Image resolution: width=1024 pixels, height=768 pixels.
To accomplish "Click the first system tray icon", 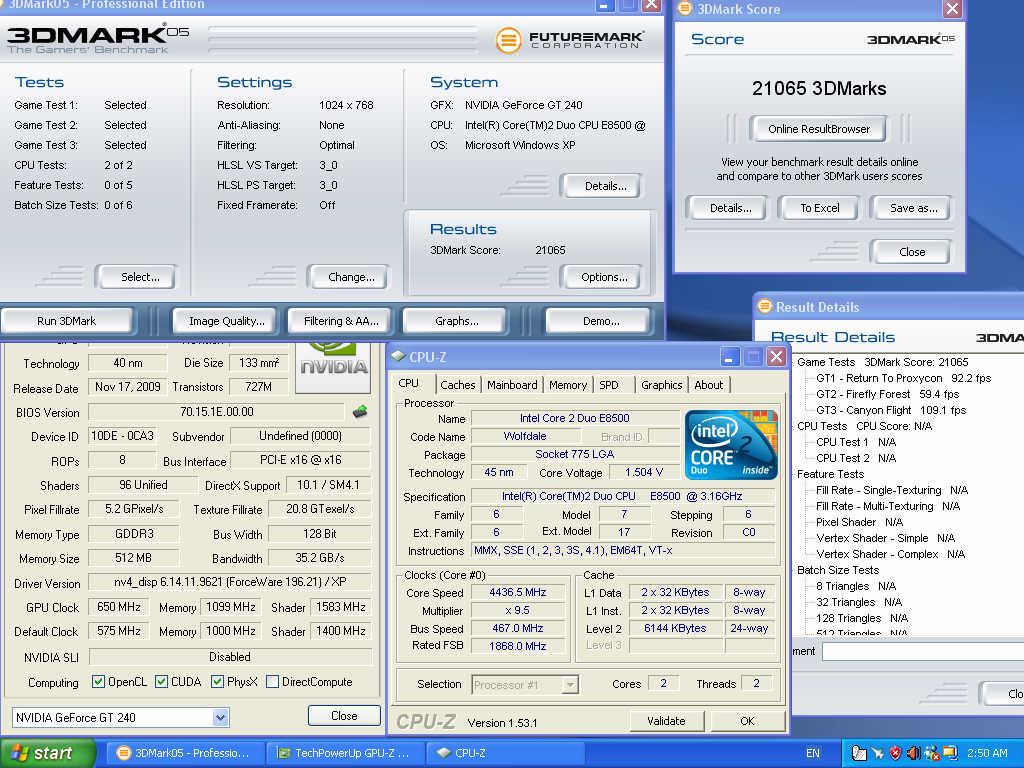I will (x=859, y=753).
